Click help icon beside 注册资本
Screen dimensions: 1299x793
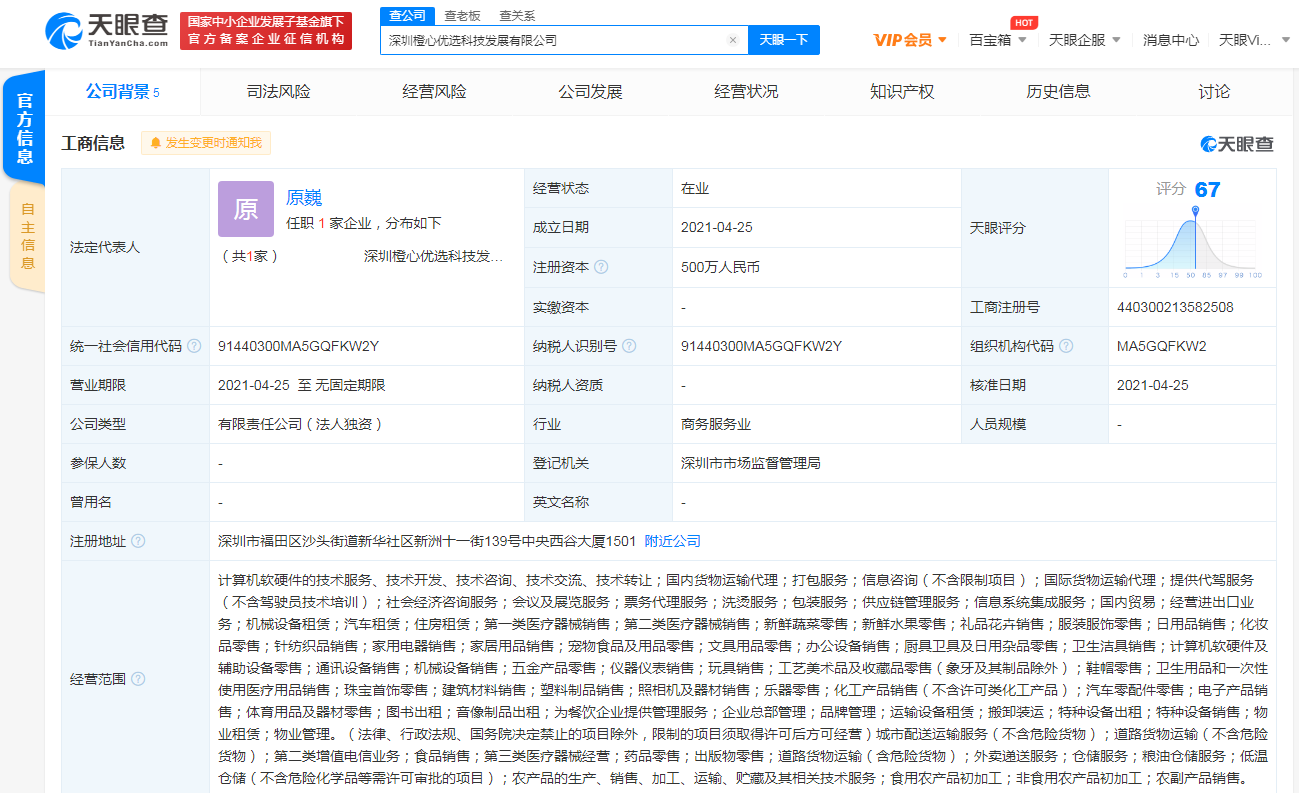pos(601,267)
